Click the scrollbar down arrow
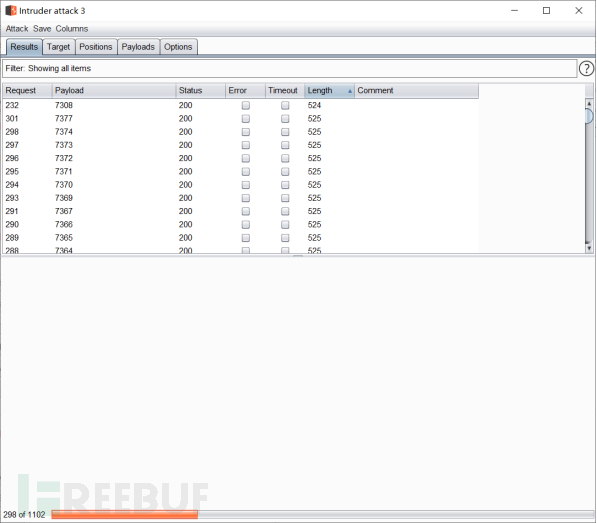This screenshot has height=523, width=597. (589, 248)
